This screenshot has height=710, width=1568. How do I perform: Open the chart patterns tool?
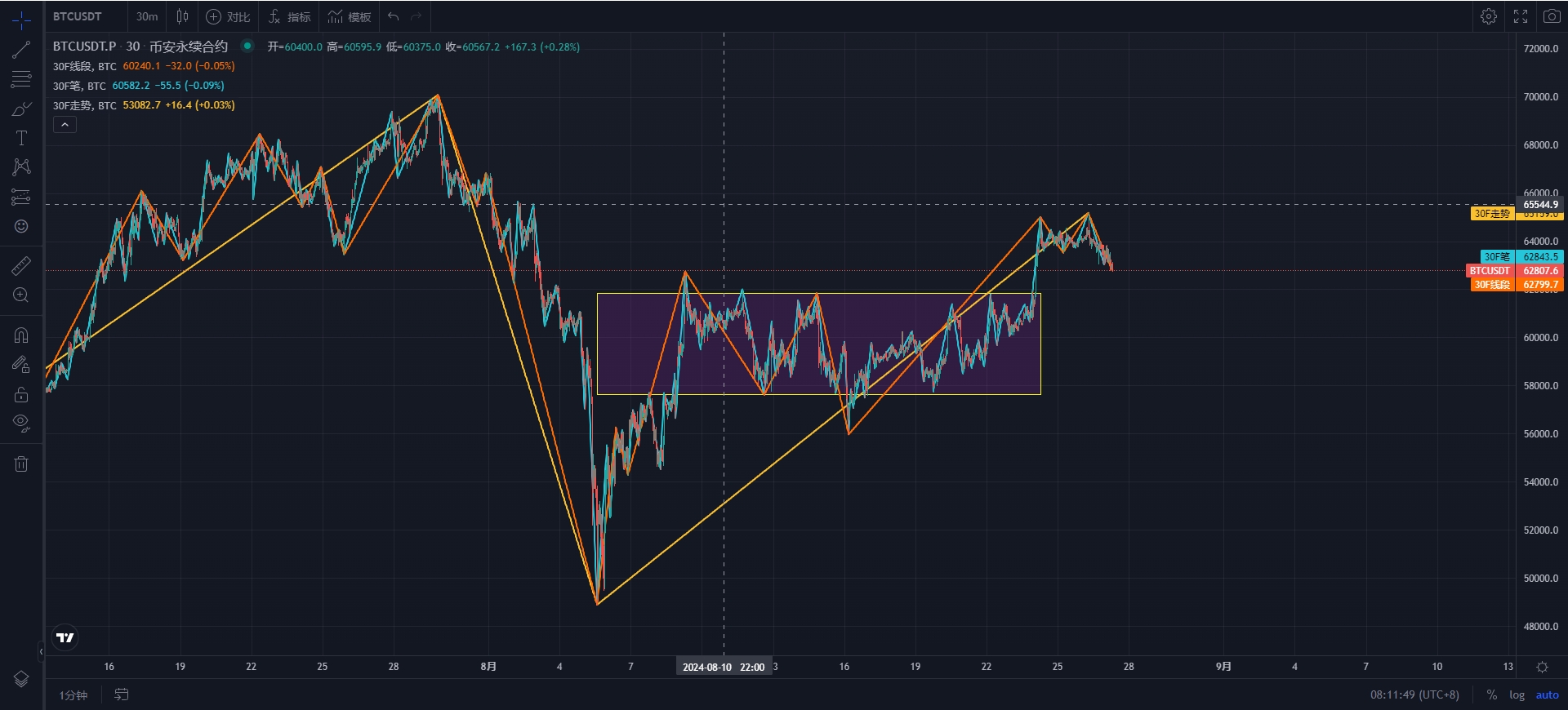(21, 167)
